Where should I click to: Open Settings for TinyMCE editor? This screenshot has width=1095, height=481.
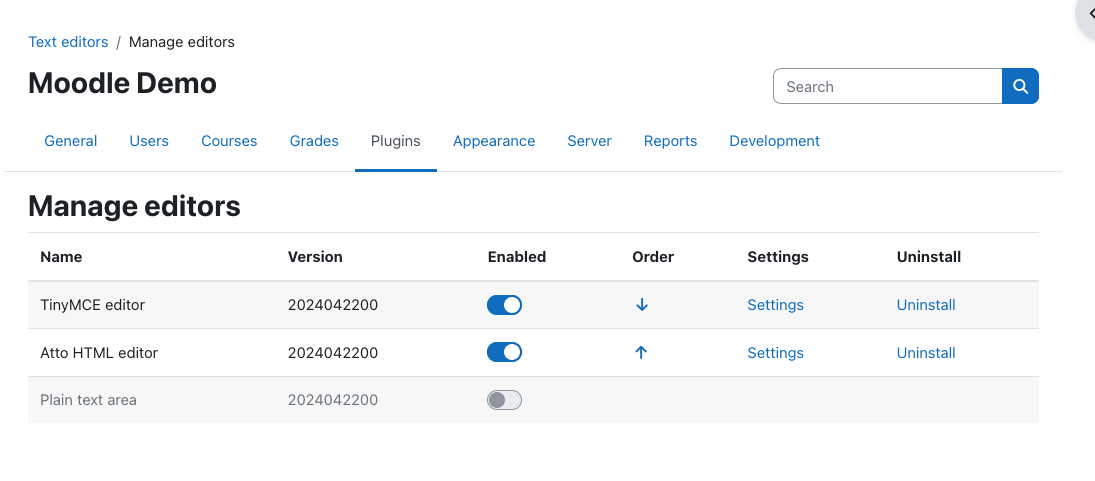tap(775, 305)
